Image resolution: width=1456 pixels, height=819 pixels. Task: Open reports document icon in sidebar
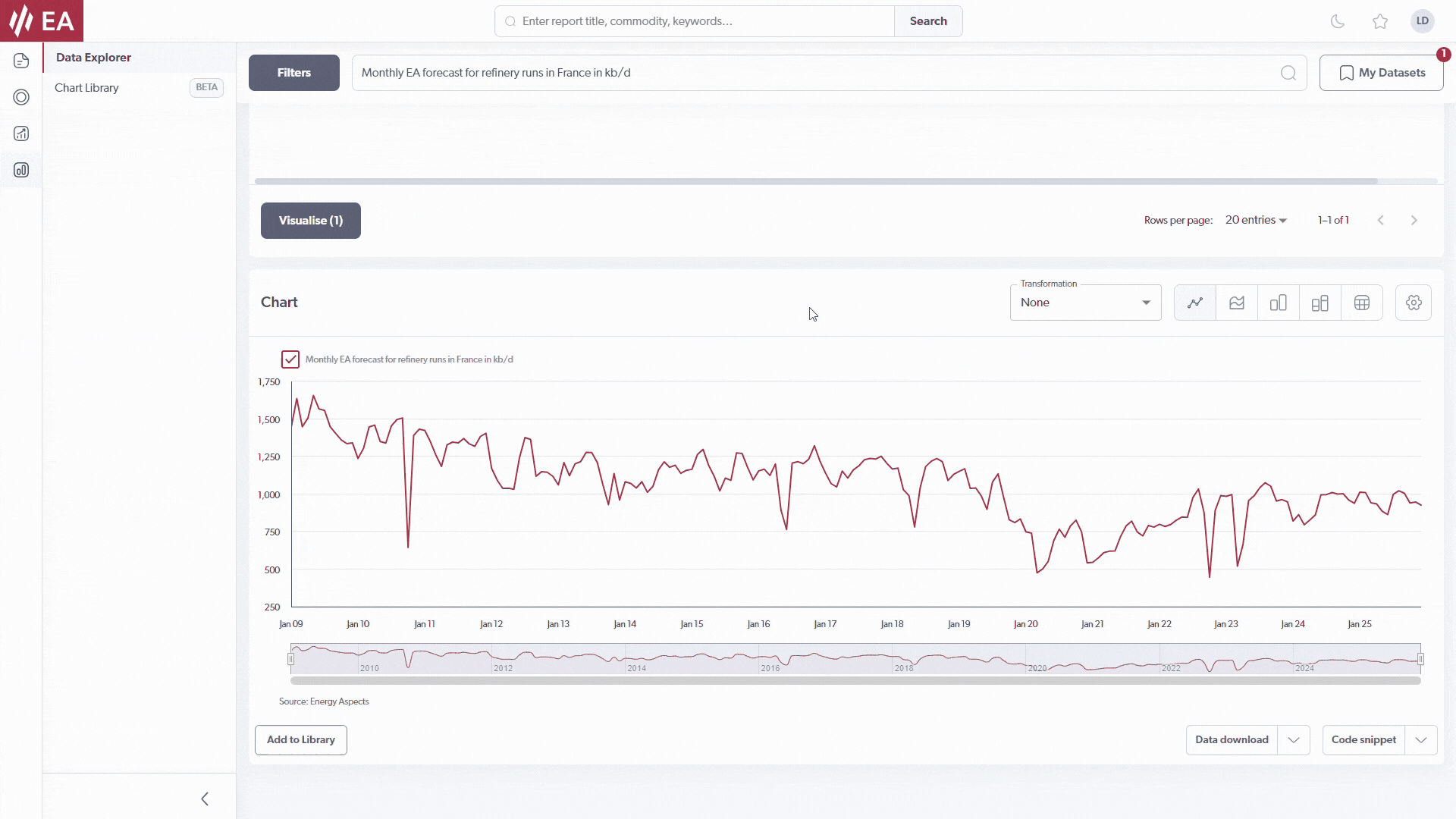pyautogui.click(x=21, y=61)
